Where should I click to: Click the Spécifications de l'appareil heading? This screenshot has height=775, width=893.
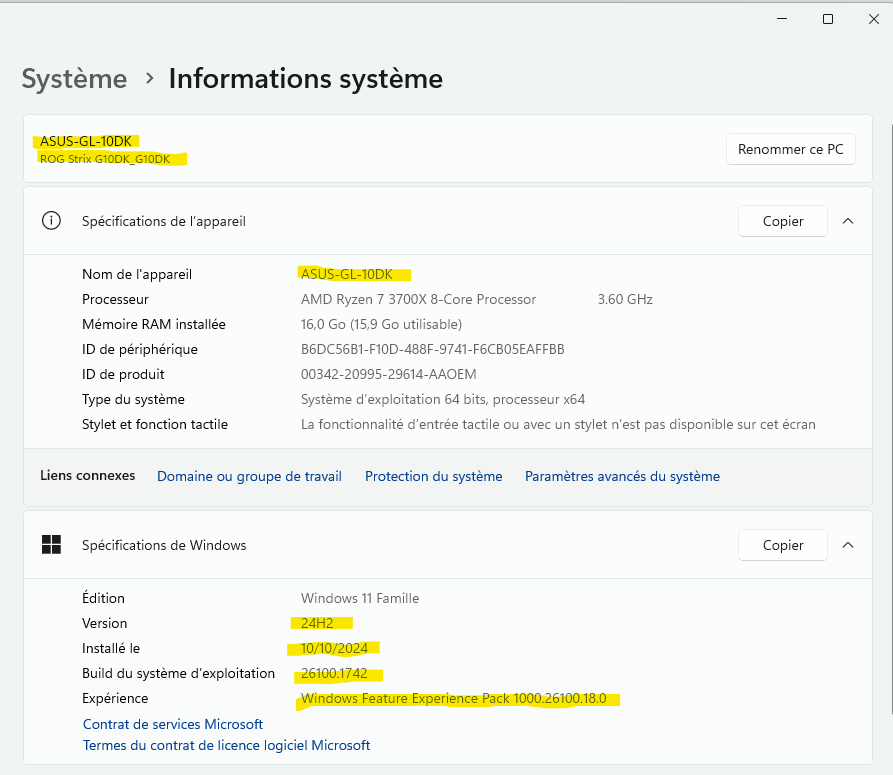(x=164, y=221)
